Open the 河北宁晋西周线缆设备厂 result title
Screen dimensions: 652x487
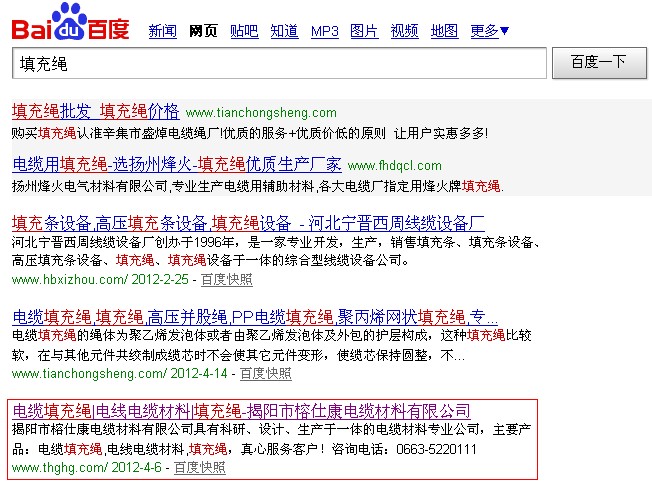click(248, 223)
